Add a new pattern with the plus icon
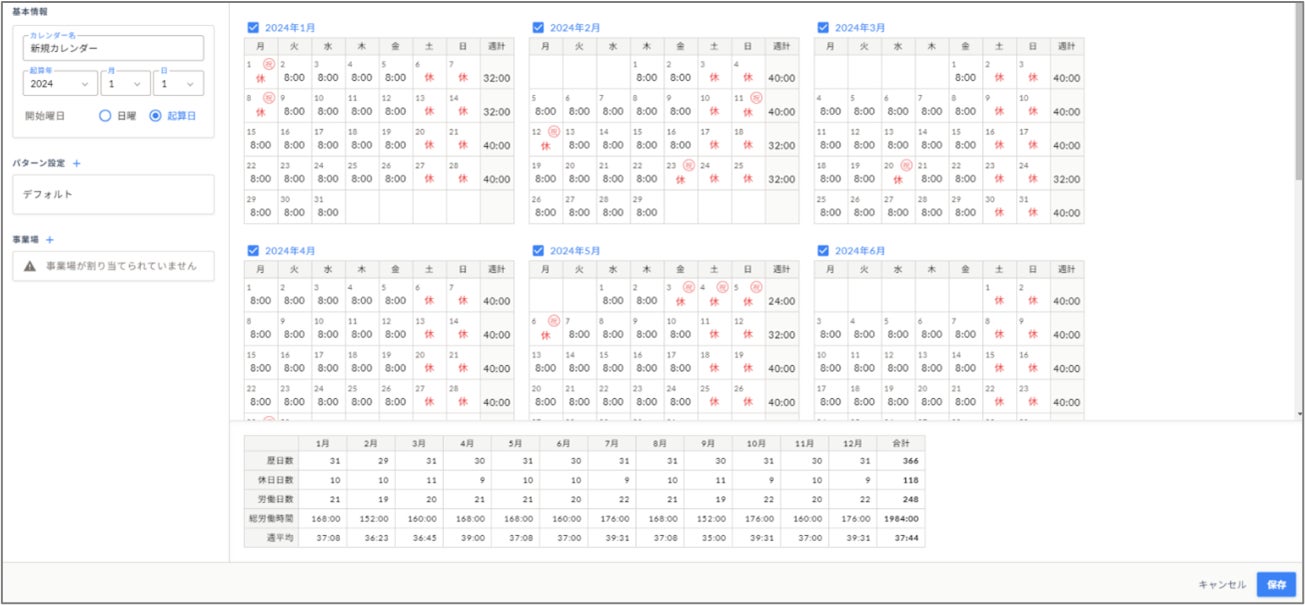 (77, 162)
